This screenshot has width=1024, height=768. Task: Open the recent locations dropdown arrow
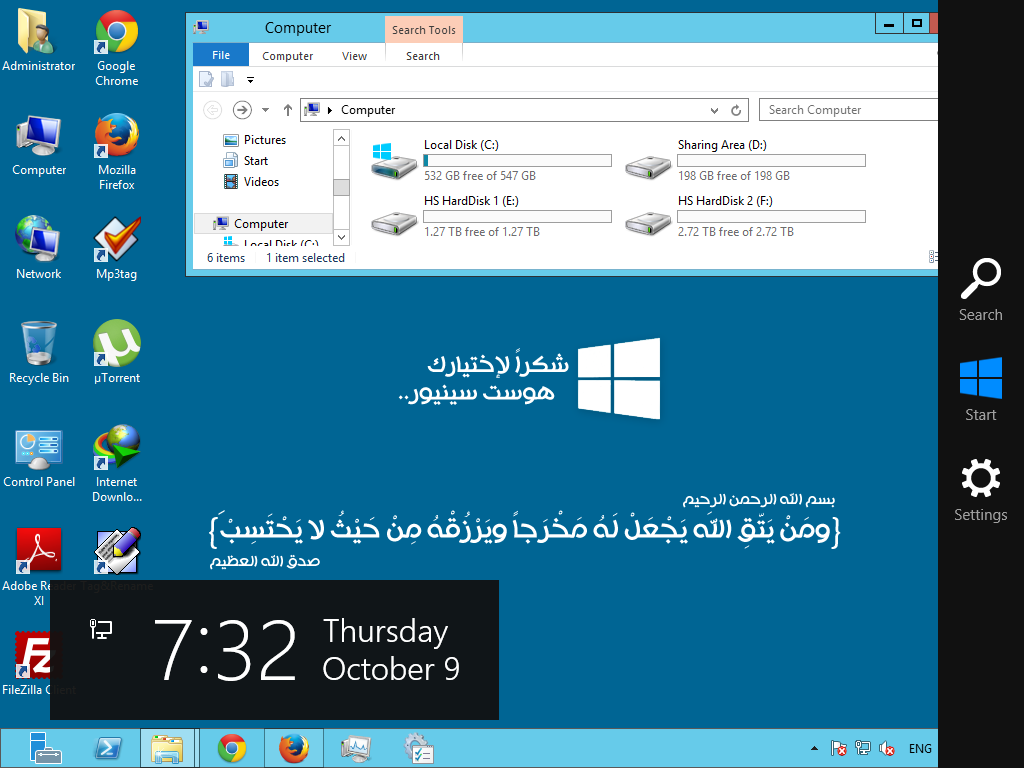click(x=265, y=110)
